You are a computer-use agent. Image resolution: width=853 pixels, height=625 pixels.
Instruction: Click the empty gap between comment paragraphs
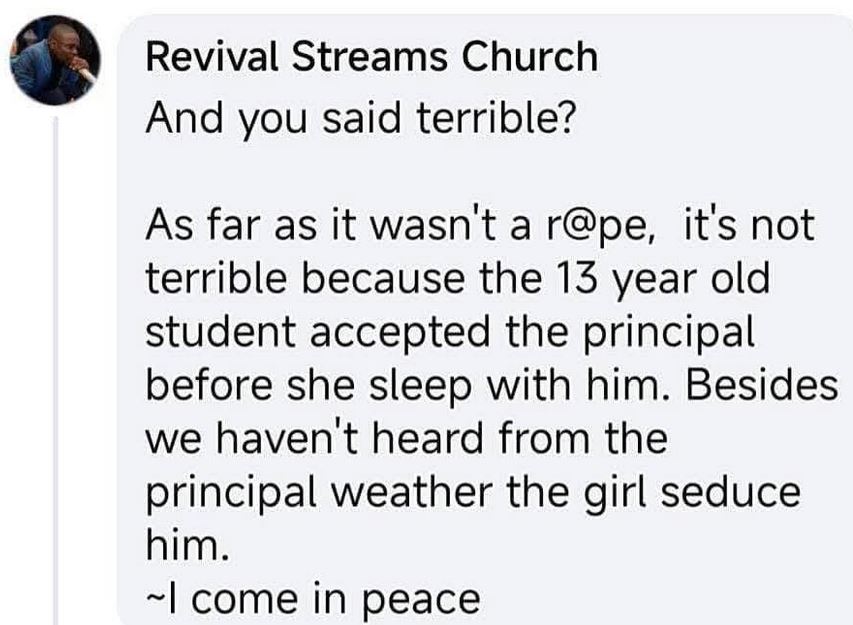pos(400,172)
